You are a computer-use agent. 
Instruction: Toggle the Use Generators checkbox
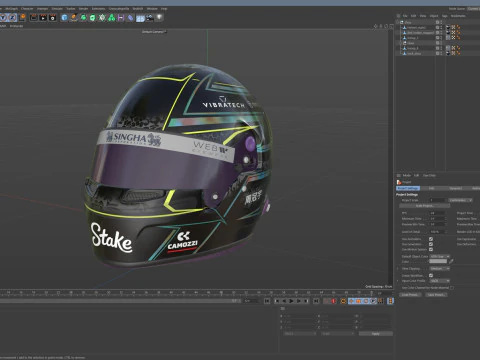[x=431, y=244]
